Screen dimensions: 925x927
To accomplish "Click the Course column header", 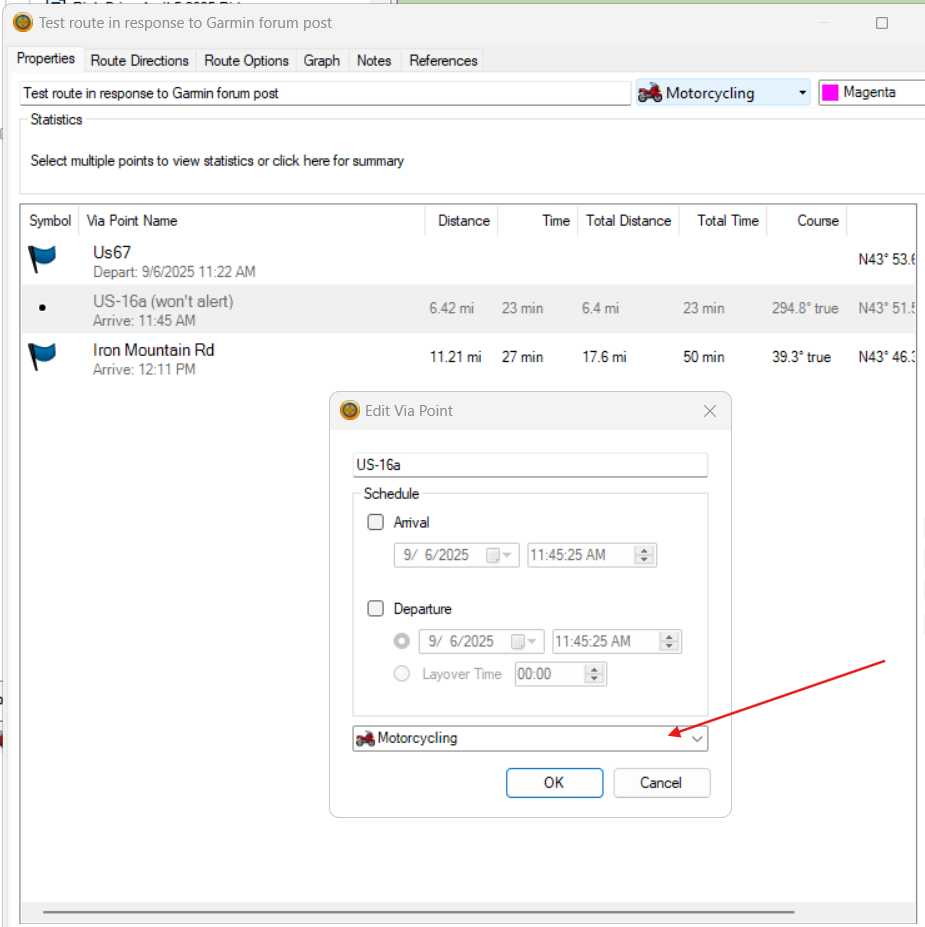I will [x=807, y=221].
